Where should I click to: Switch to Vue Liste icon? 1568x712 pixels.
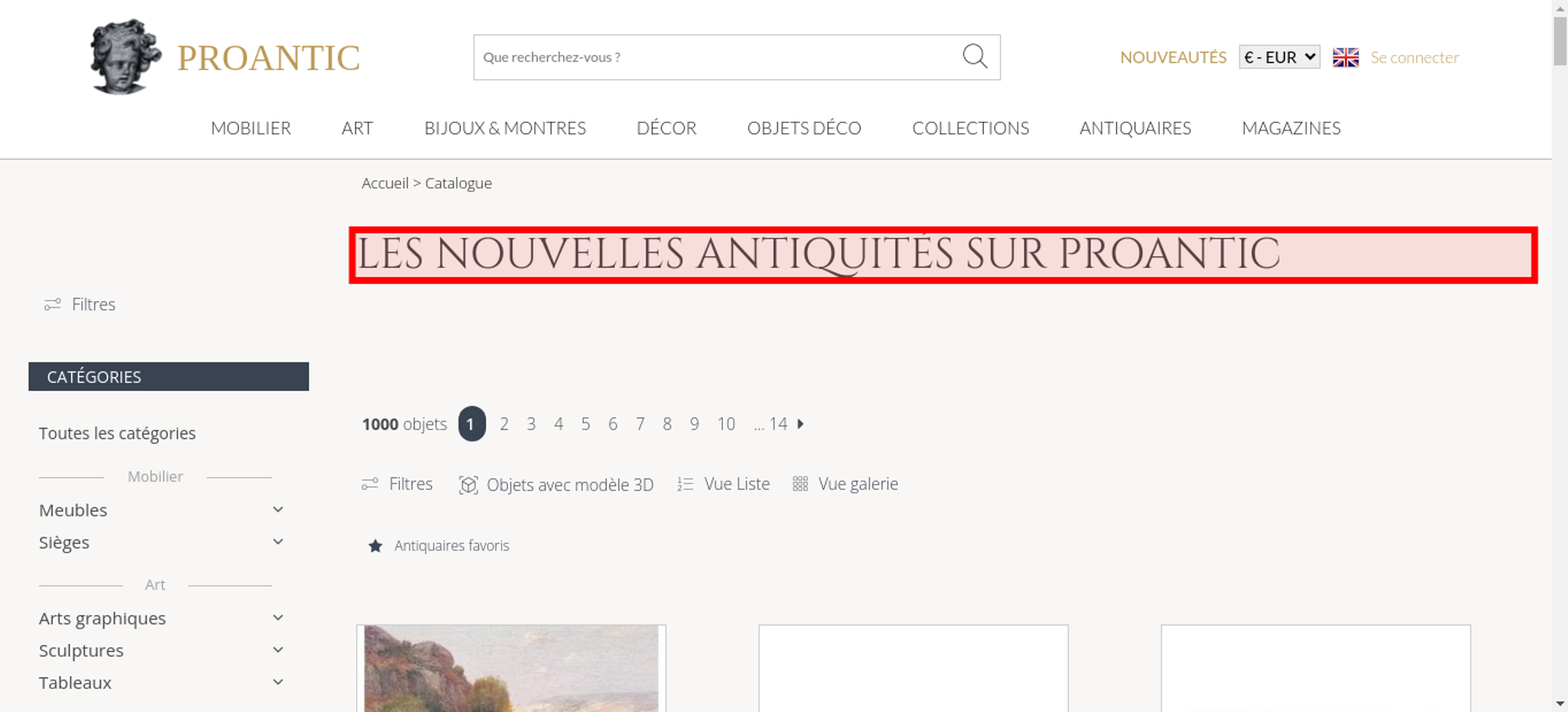point(685,485)
